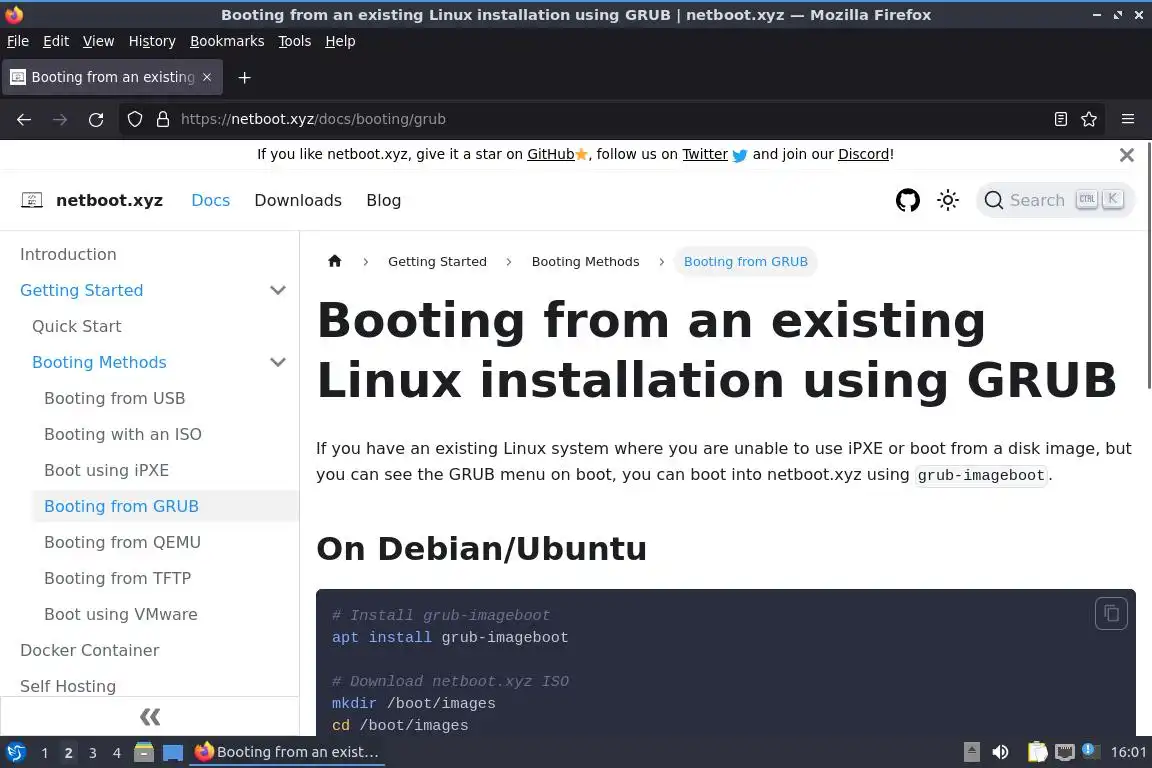Open Booting Methods sidebar link
1152x768 pixels.
coord(99,362)
